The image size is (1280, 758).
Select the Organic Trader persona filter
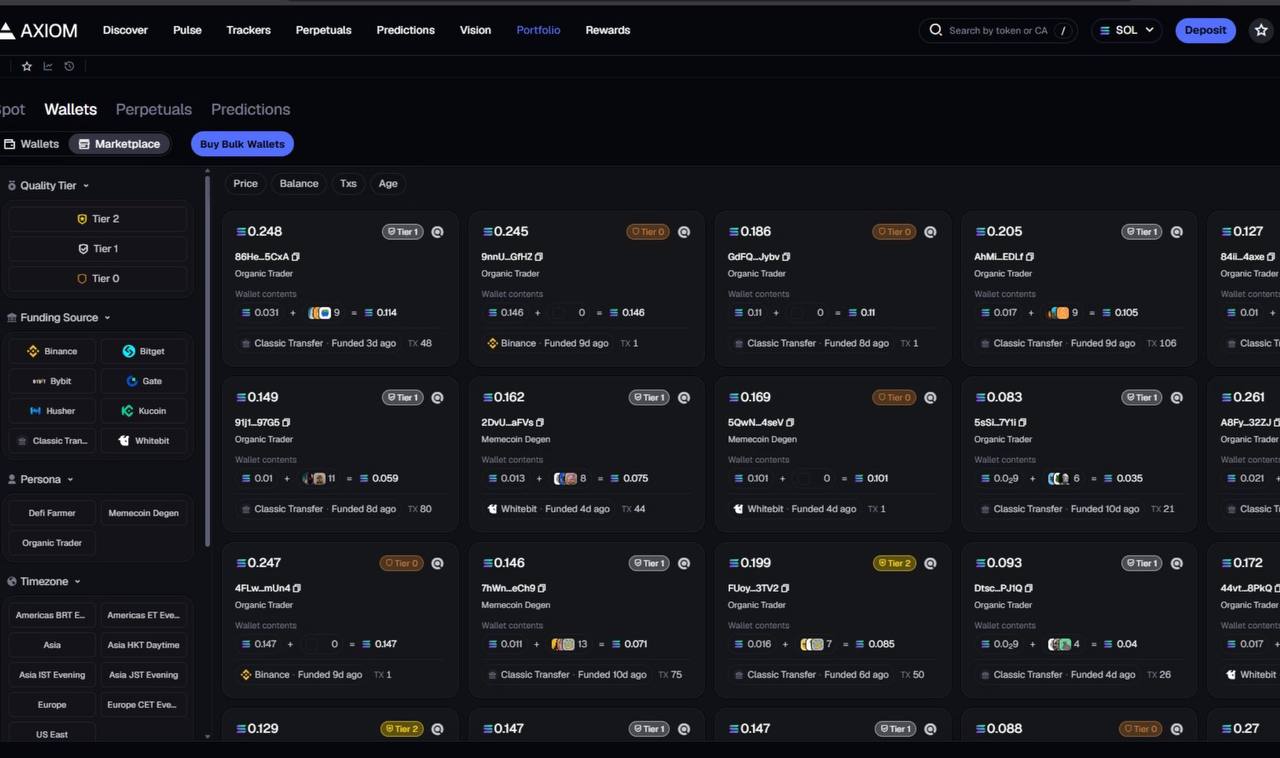point(52,543)
